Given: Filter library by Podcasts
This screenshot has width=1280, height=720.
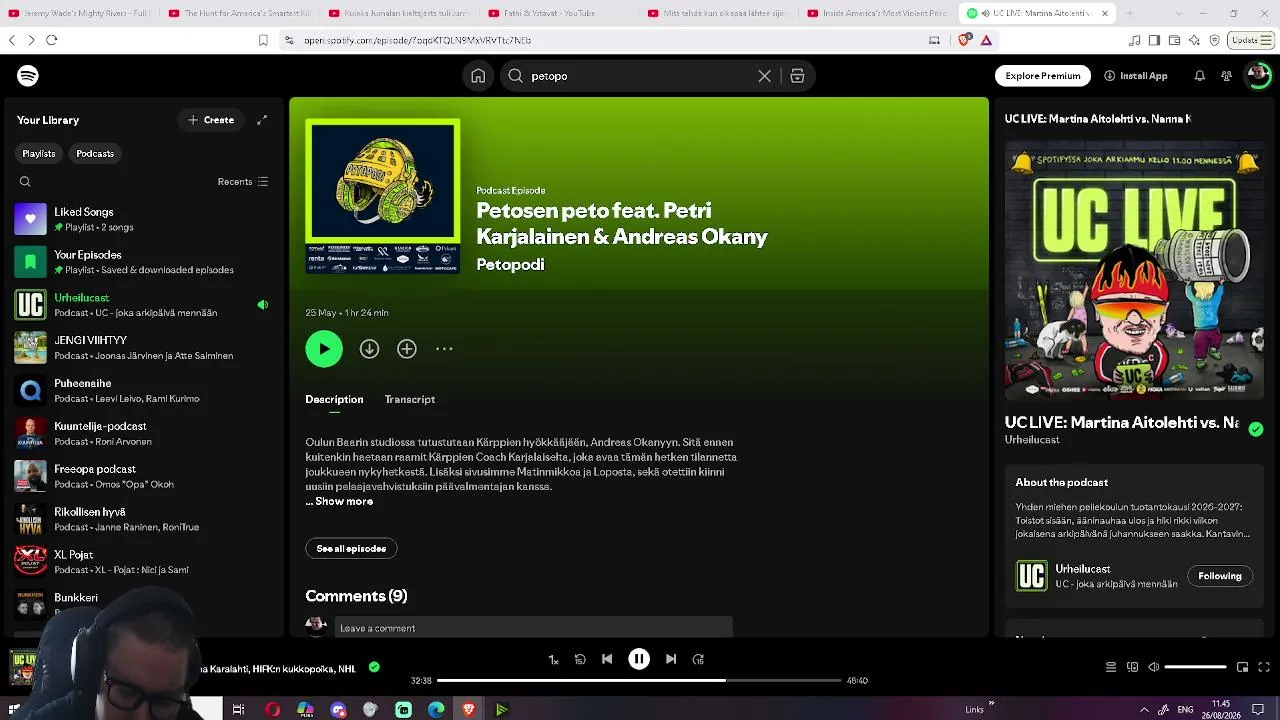Looking at the screenshot, I should [95, 154].
